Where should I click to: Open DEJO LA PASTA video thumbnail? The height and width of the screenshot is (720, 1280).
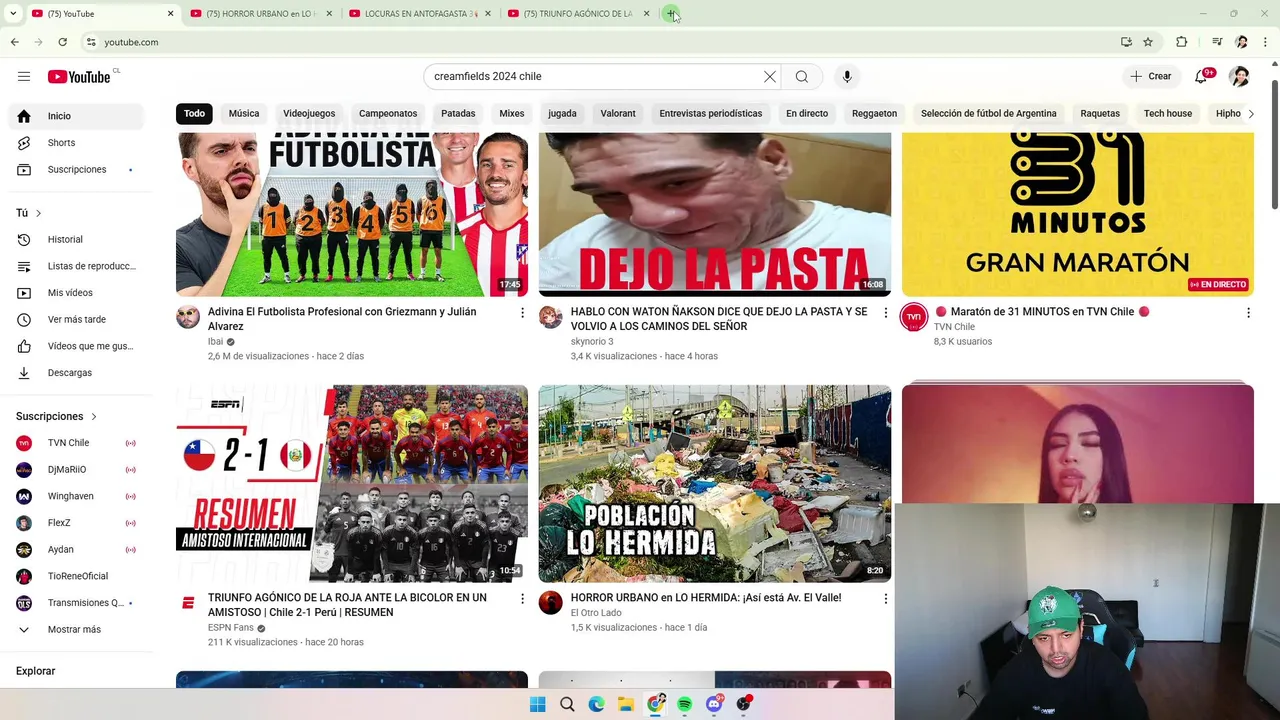[x=715, y=214]
